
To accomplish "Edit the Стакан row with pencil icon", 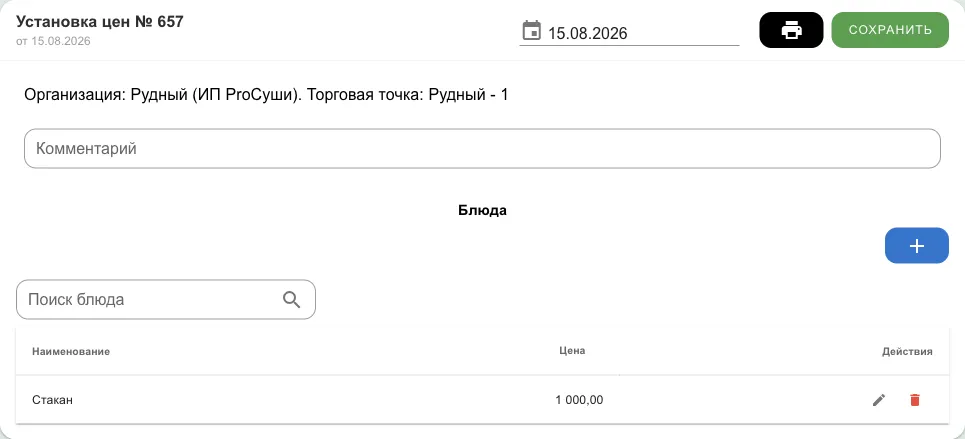I will point(879,400).
